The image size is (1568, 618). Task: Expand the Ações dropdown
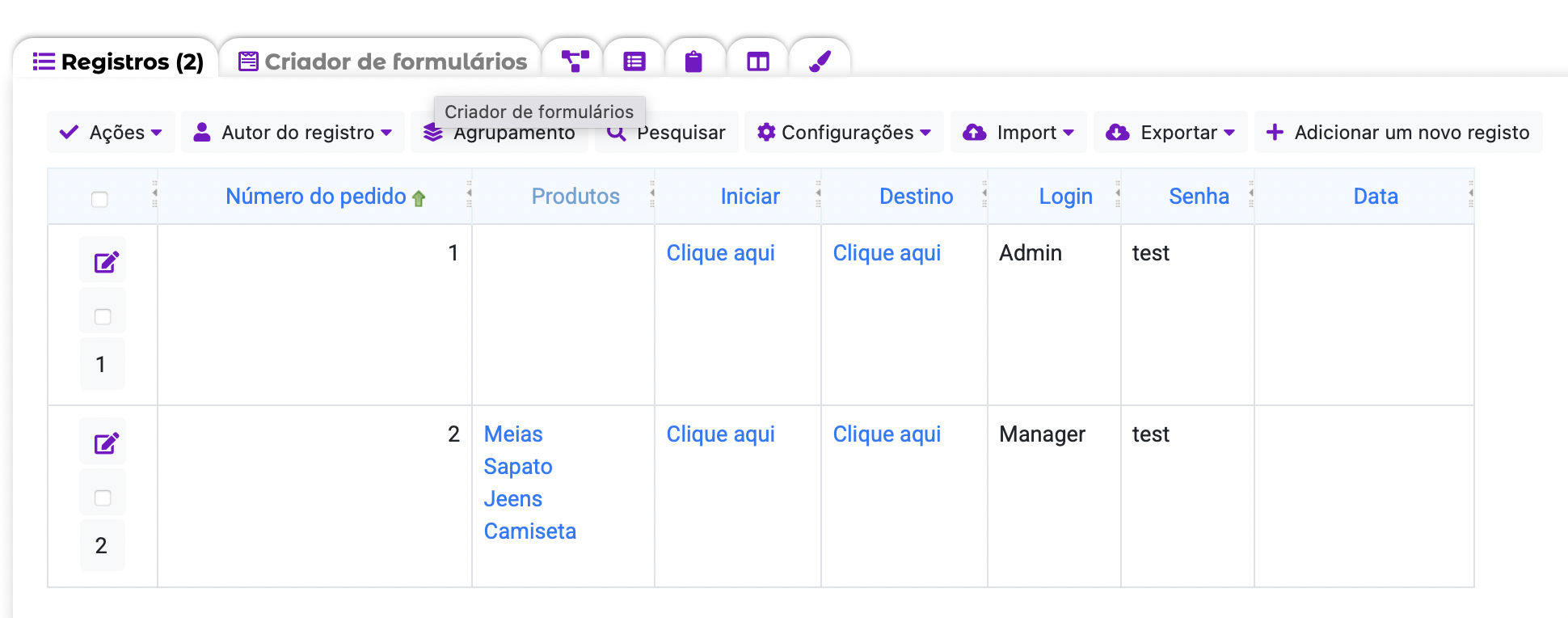(x=111, y=132)
